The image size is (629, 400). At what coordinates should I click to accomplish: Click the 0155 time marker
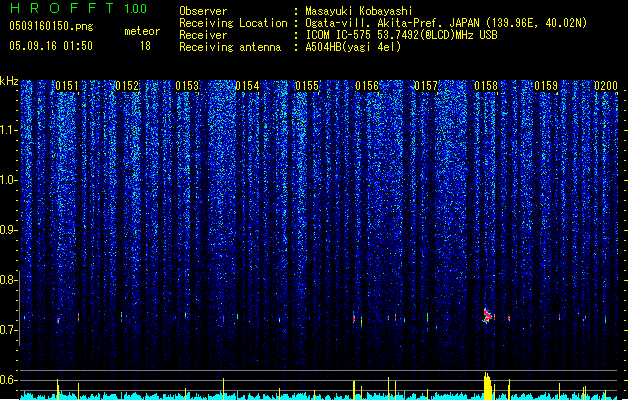[x=307, y=86]
